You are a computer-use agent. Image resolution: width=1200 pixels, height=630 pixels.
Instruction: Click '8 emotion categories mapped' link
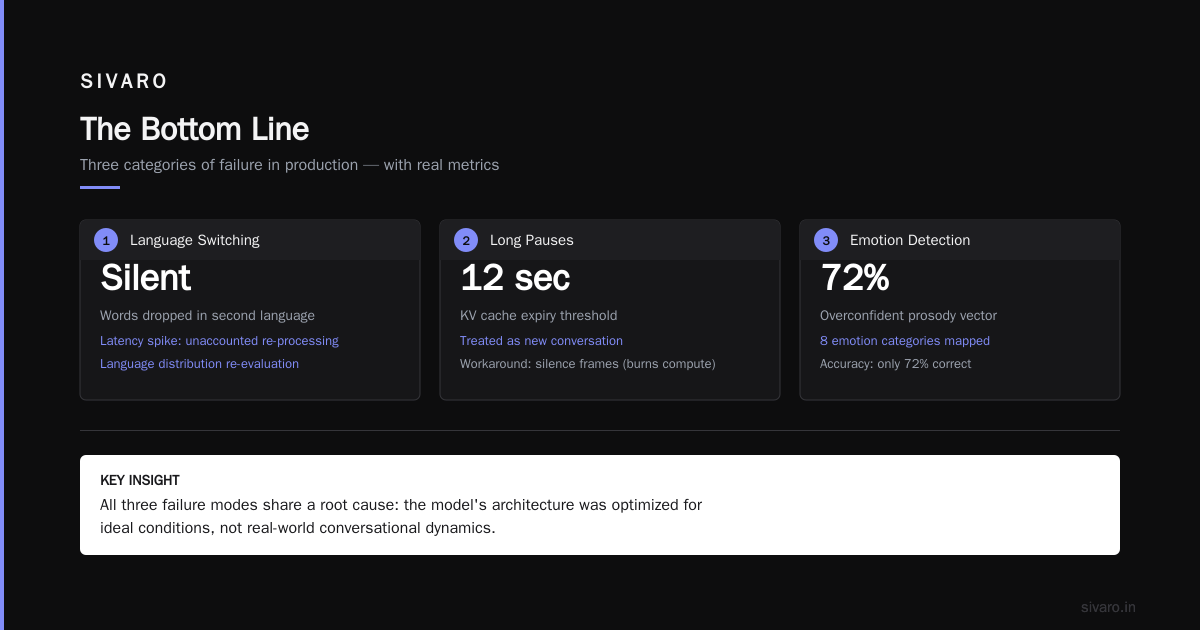[x=905, y=341]
